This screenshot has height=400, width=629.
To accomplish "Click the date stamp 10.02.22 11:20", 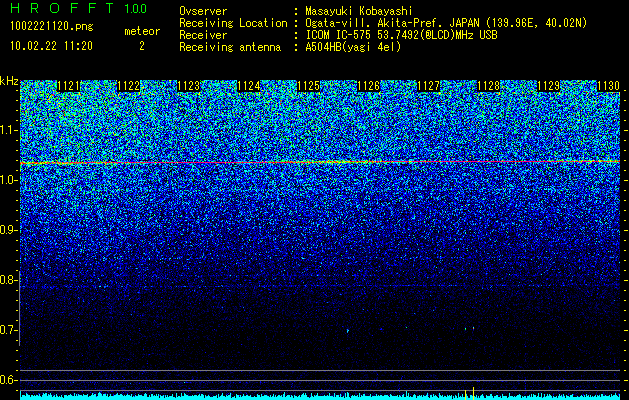I will tap(51, 46).
